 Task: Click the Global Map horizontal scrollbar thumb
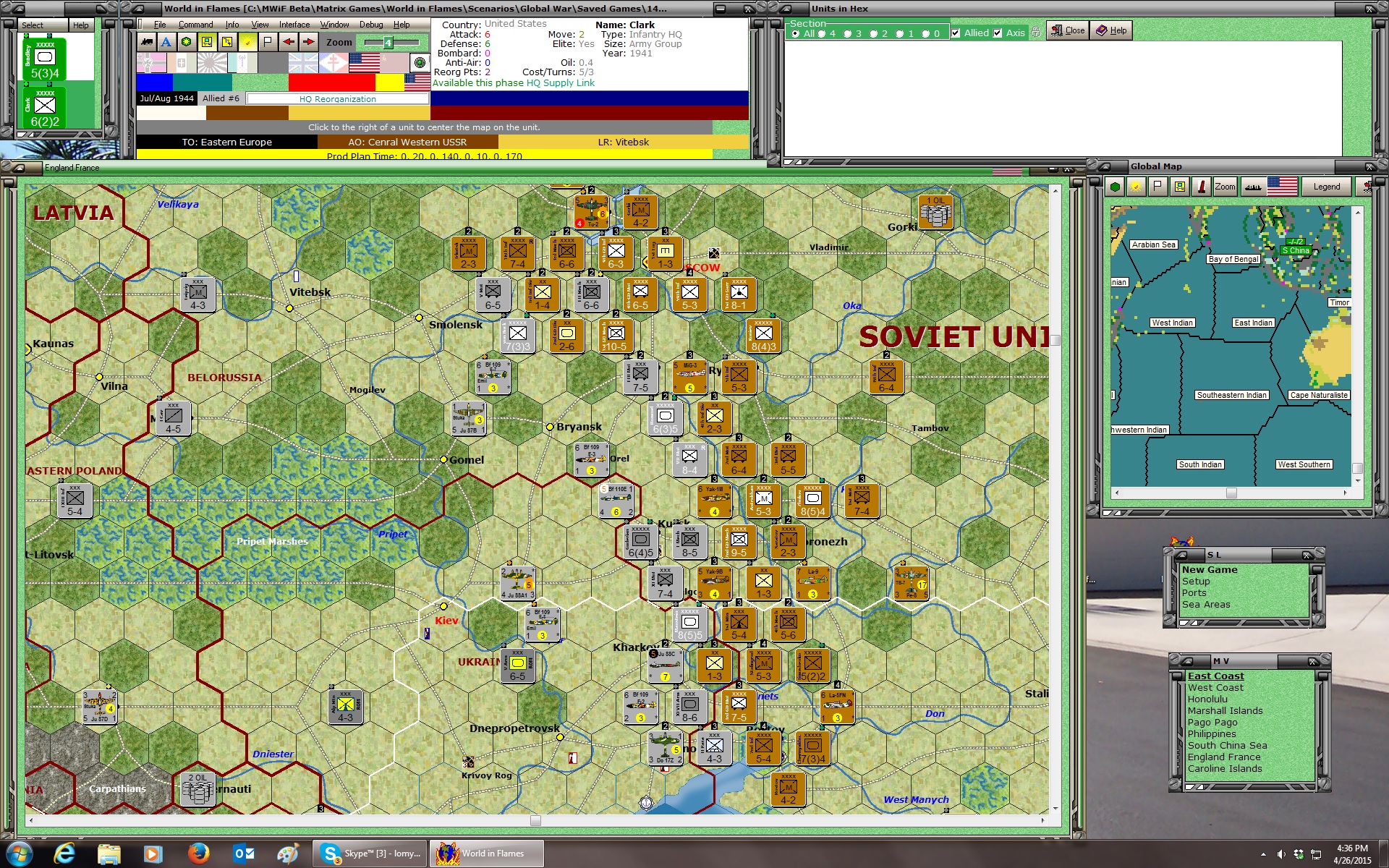tap(1231, 493)
